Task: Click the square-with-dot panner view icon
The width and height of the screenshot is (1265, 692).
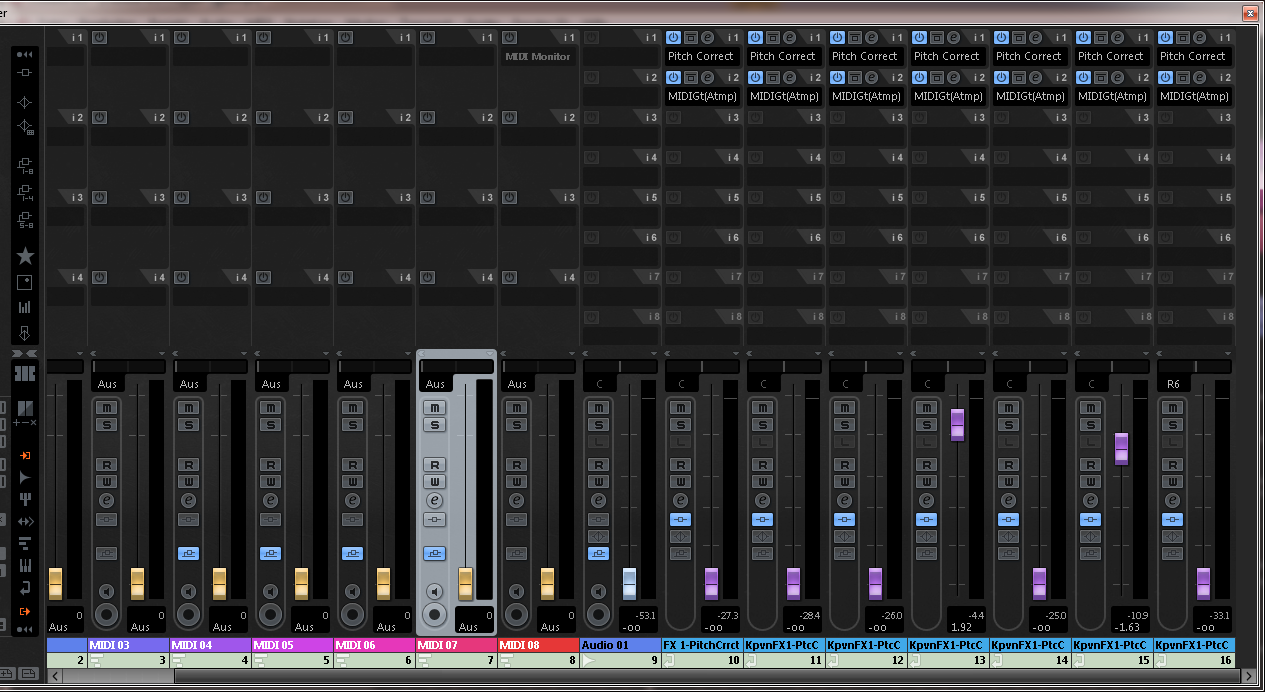Action: click(25, 282)
